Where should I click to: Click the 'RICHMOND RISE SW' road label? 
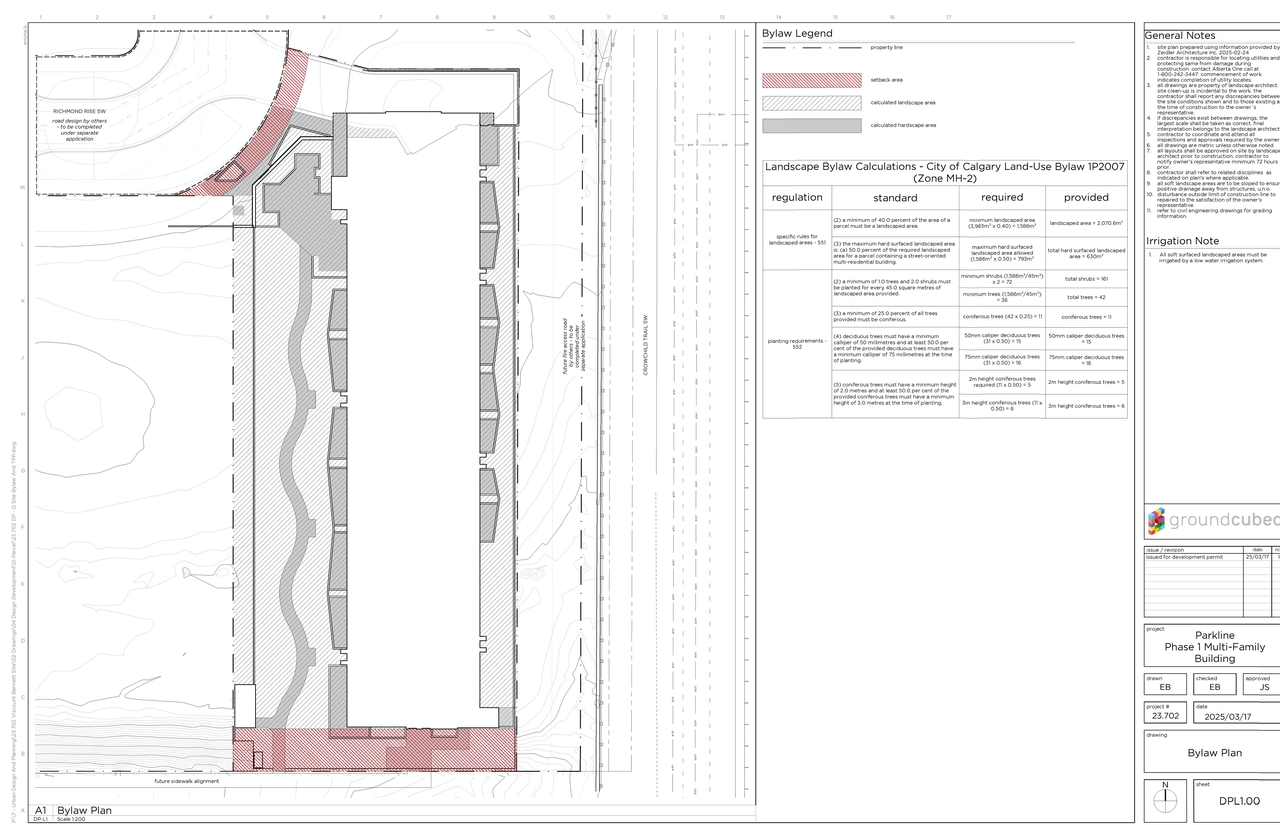pyautogui.click(x=79, y=112)
